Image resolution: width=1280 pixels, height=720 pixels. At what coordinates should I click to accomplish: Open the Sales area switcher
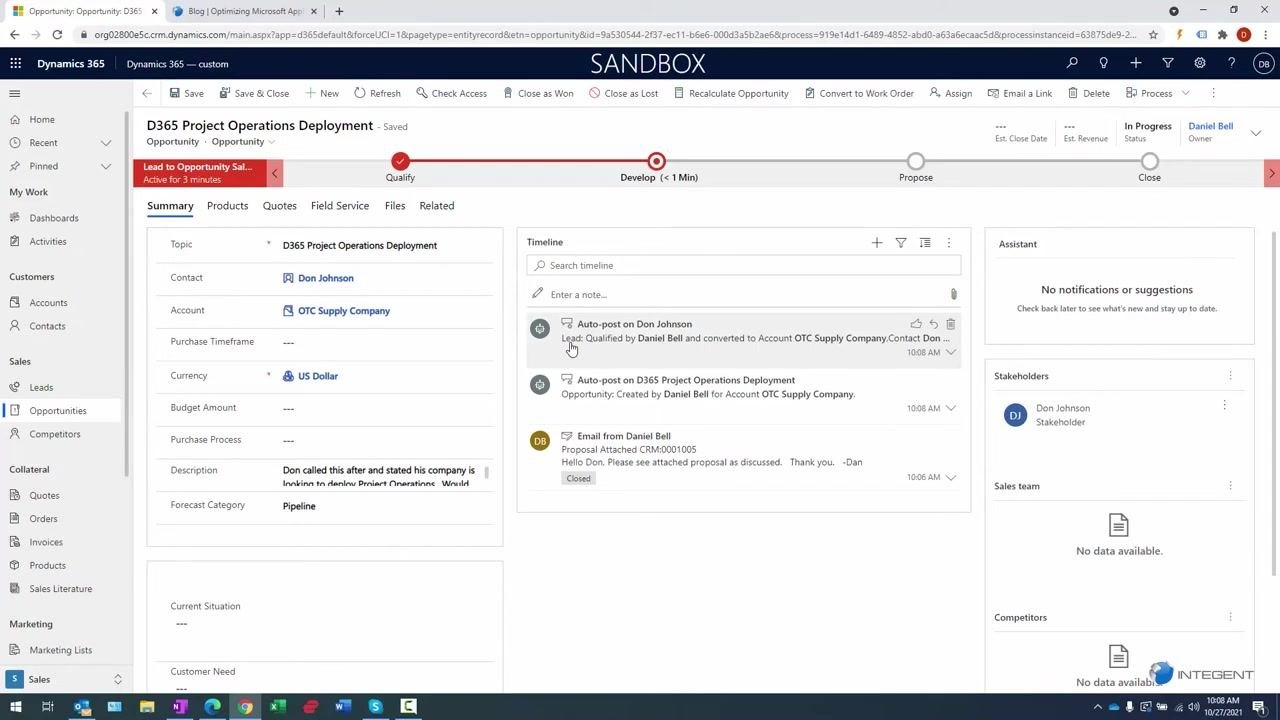point(66,679)
